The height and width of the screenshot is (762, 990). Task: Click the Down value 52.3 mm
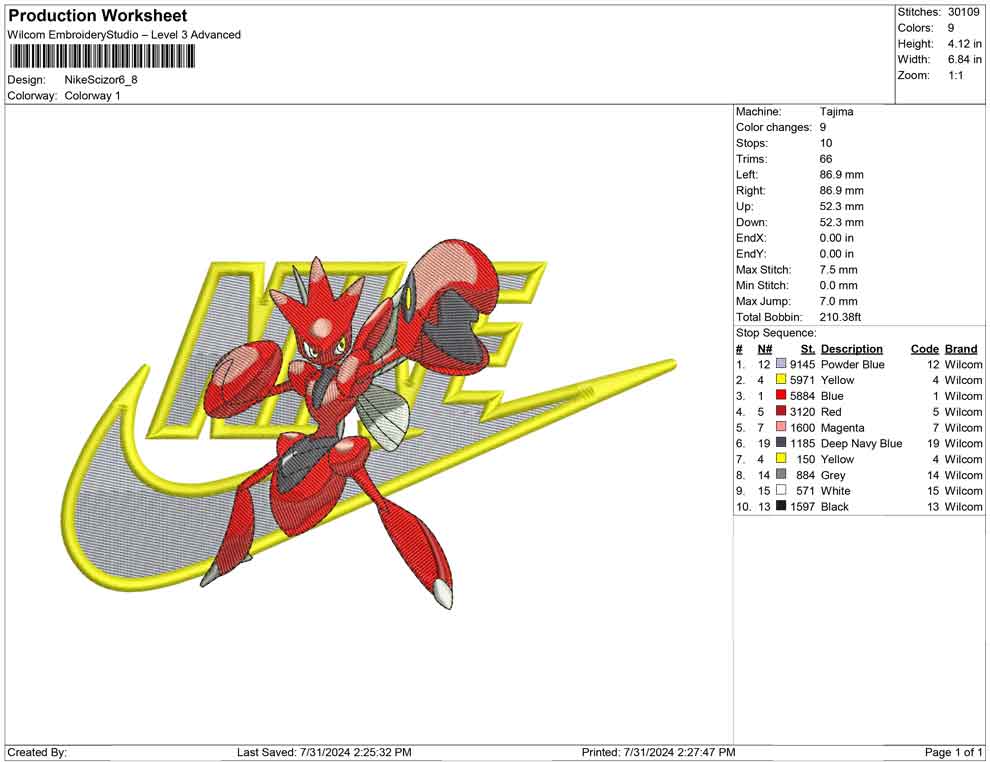click(842, 222)
